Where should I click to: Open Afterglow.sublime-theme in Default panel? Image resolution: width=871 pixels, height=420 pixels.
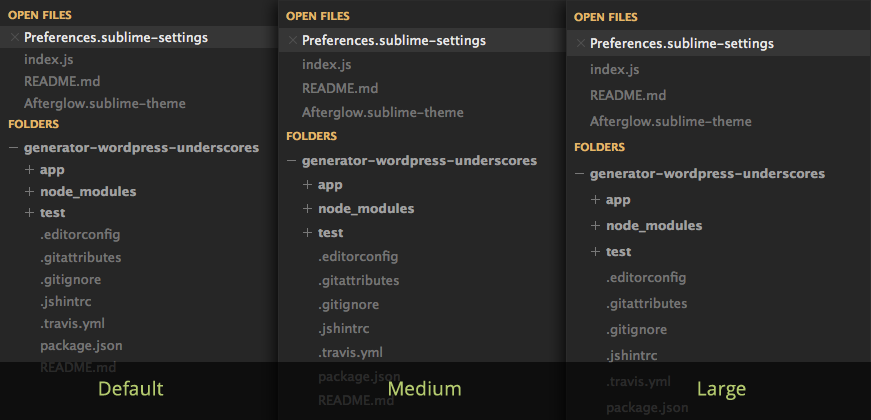105,103
